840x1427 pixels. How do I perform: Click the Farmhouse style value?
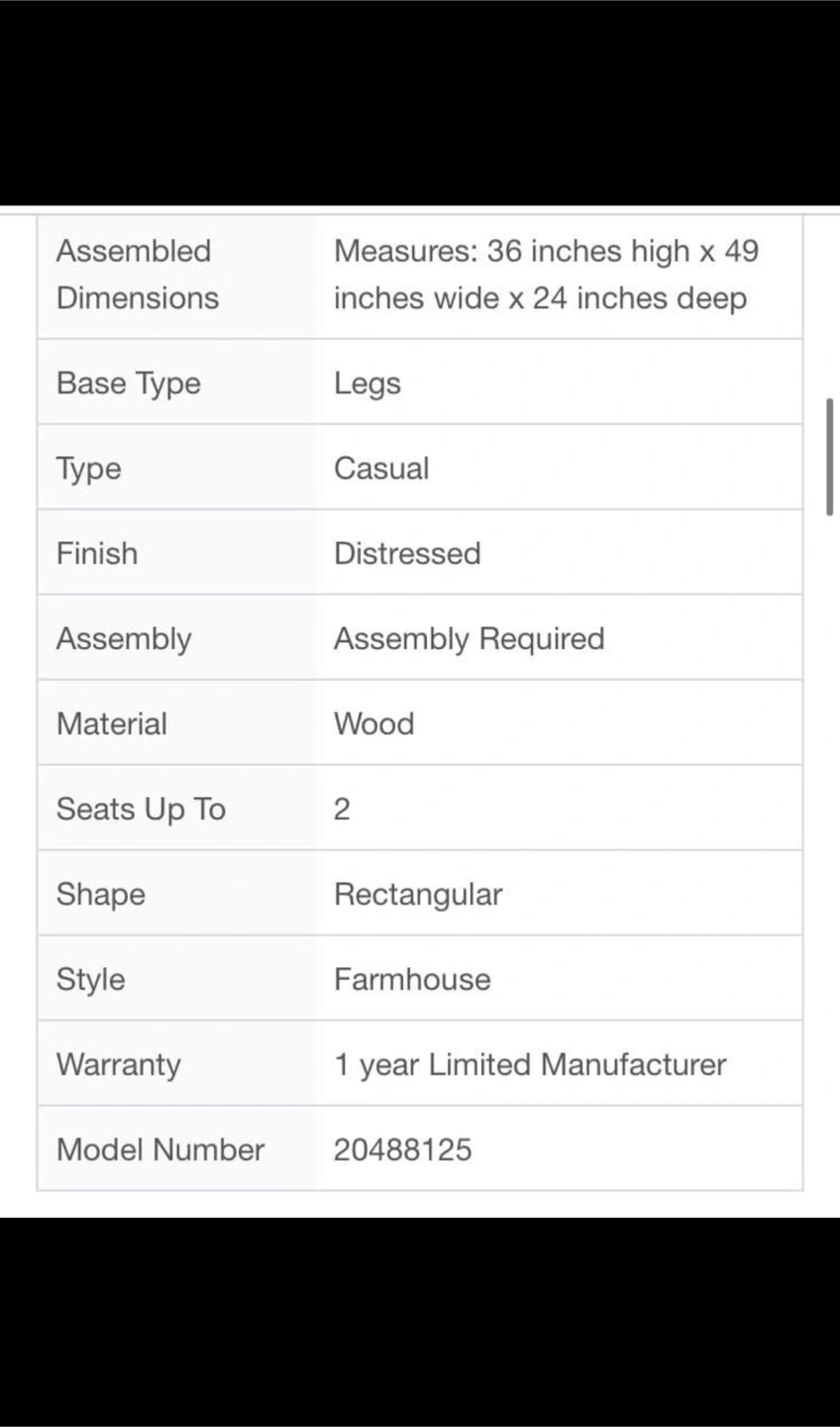pyautogui.click(x=412, y=979)
